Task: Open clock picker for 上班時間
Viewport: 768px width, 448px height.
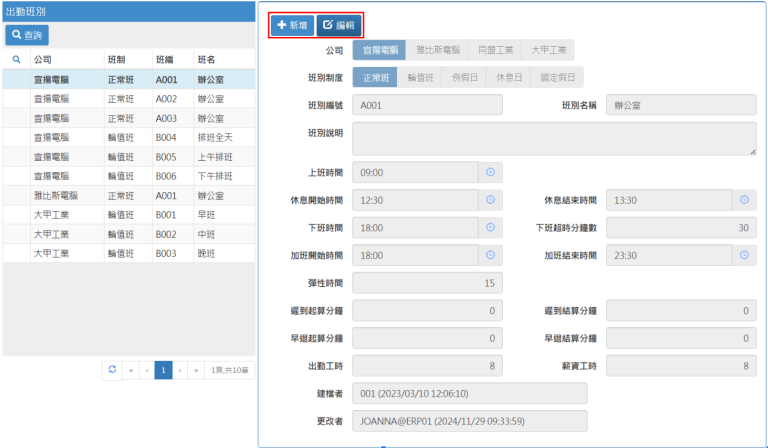Action: (x=490, y=172)
